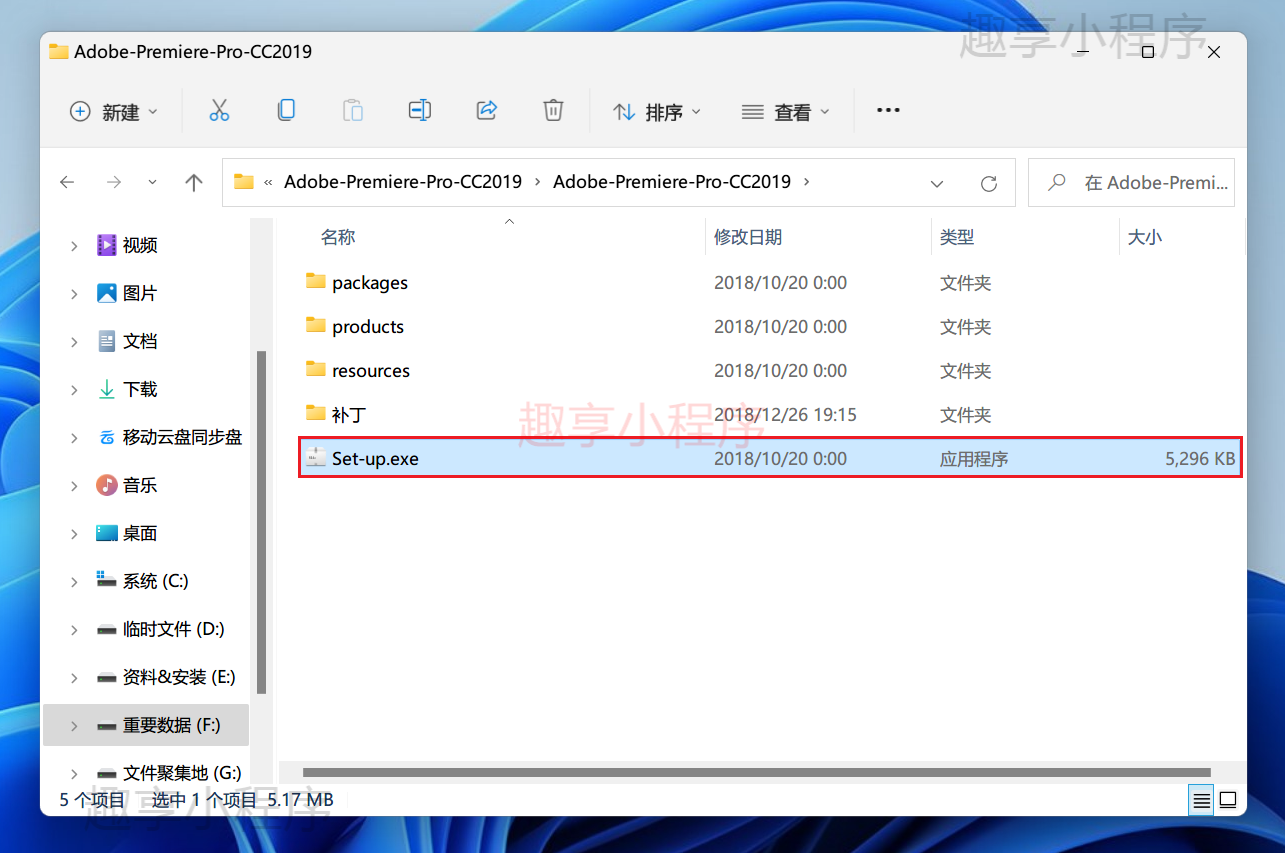This screenshot has height=853, width=1285.
Task: Close the Explorer window
Action: 1214,52
